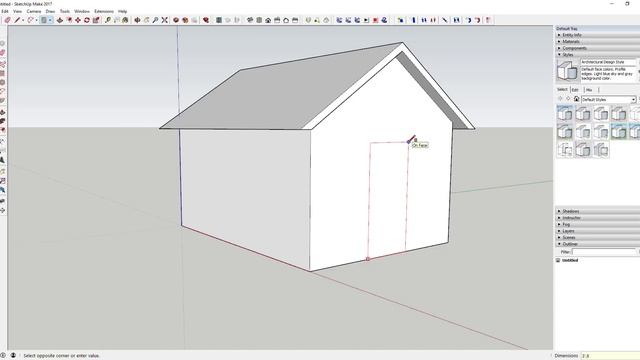Open the Extensions menu
The height and width of the screenshot is (360, 640).
[x=104, y=11]
